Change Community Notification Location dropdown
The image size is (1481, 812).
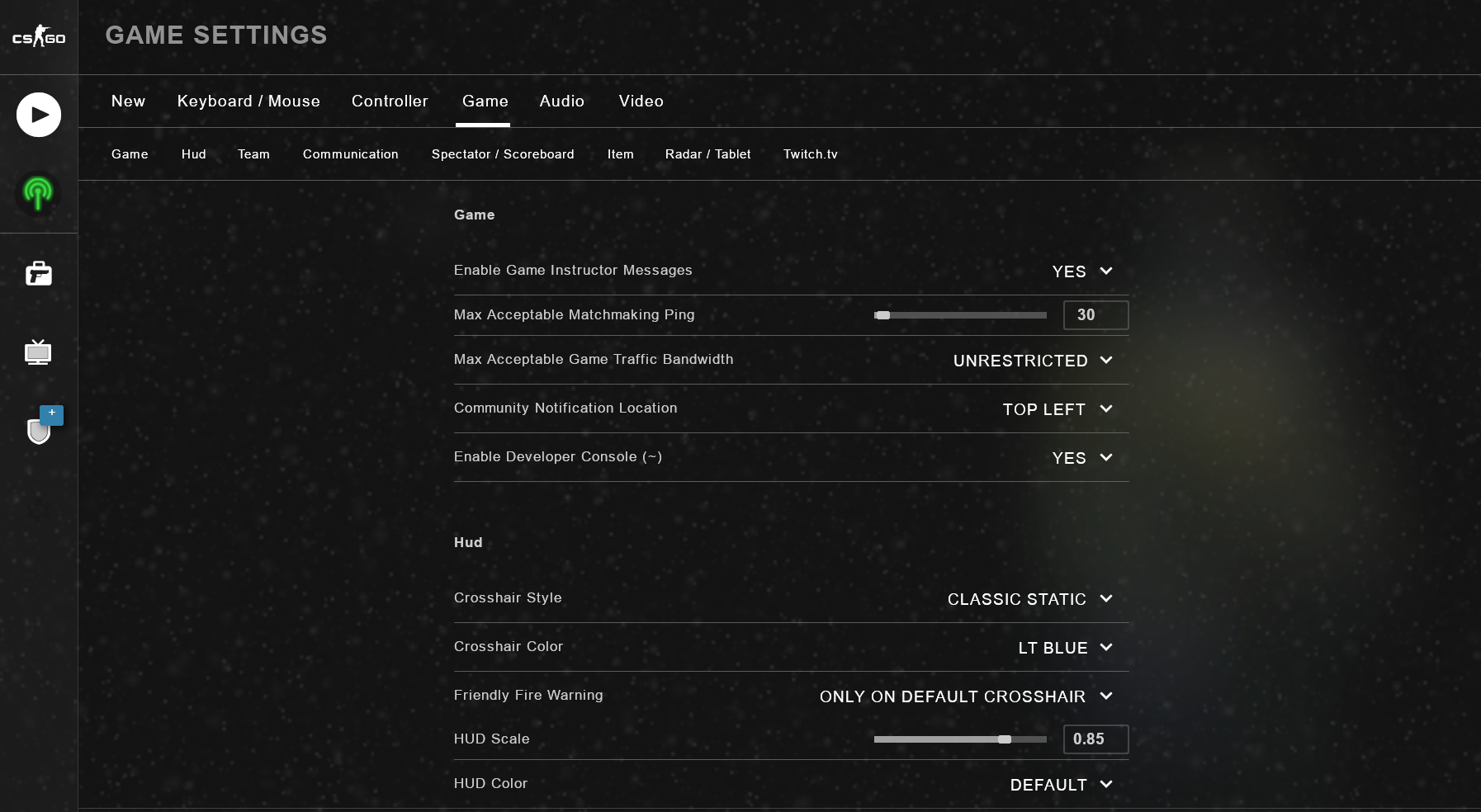(1058, 409)
